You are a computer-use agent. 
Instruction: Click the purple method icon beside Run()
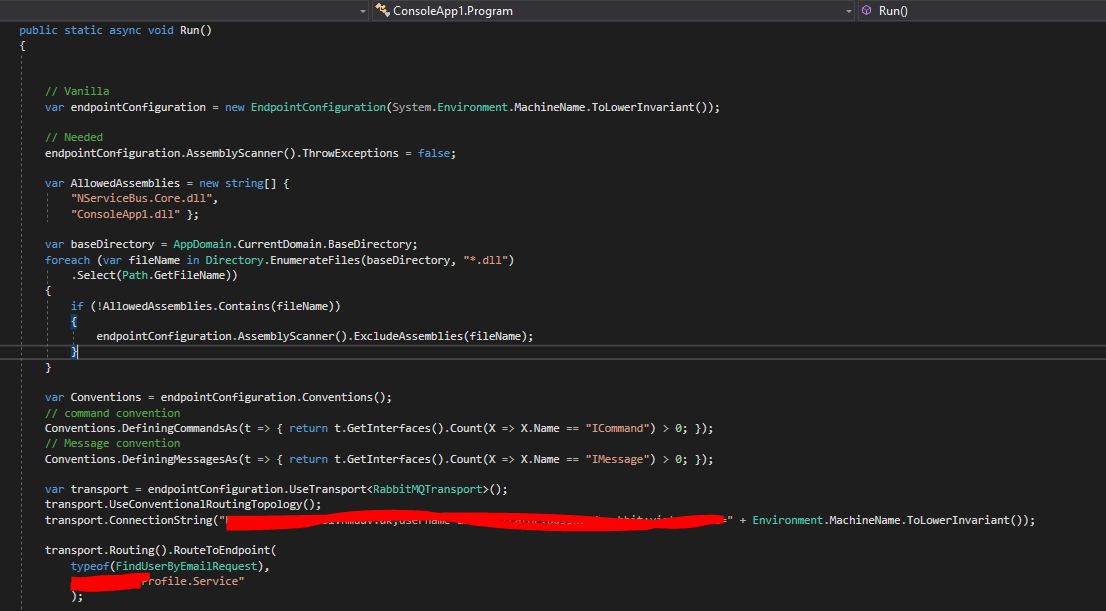click(x=865, y=11)
